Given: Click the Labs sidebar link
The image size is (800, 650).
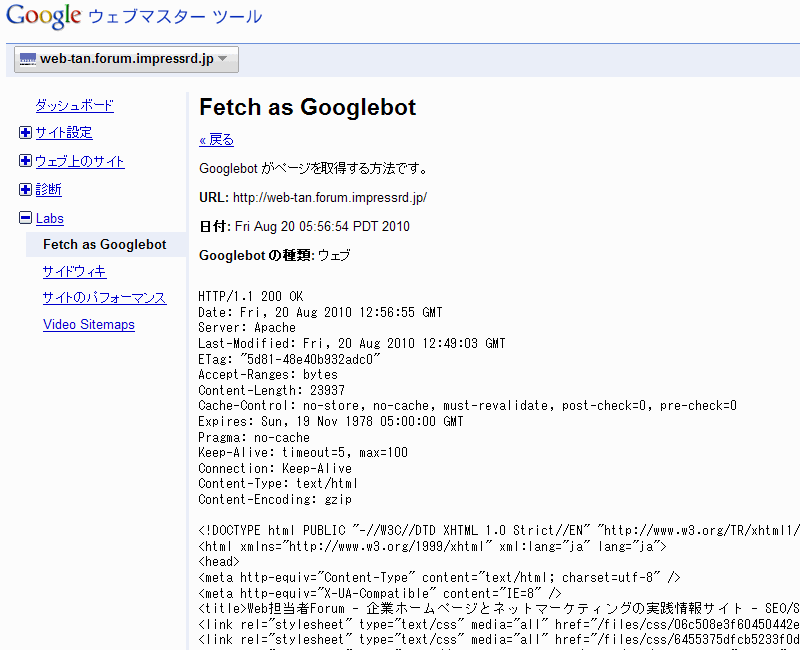Looking at the screenshot, I should click(50, 218).
